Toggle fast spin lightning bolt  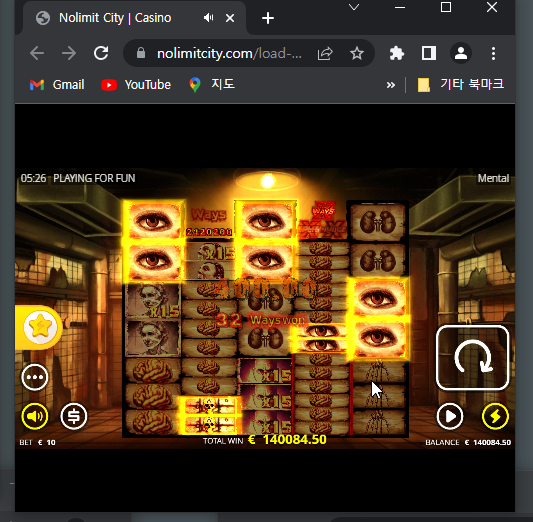point(495,416)
